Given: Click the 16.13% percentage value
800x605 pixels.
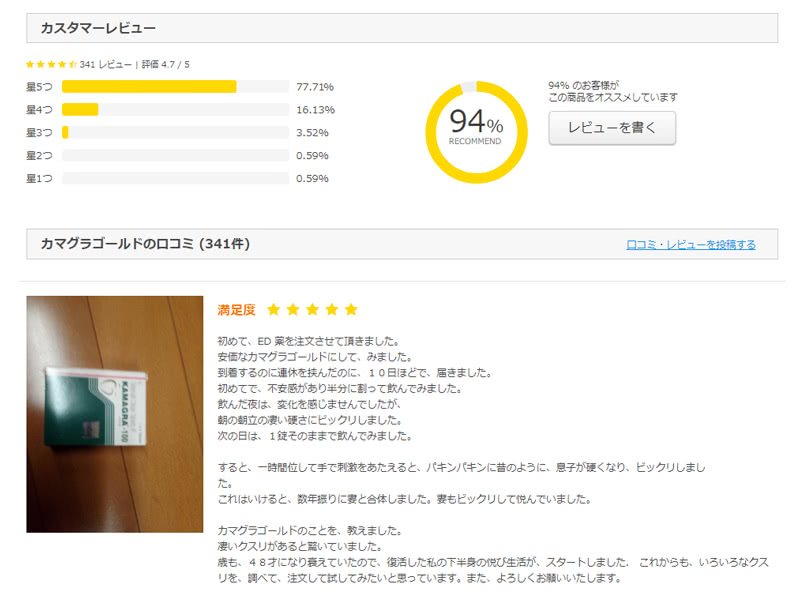Looking at the screenshot, I should (x=315, y=110).
